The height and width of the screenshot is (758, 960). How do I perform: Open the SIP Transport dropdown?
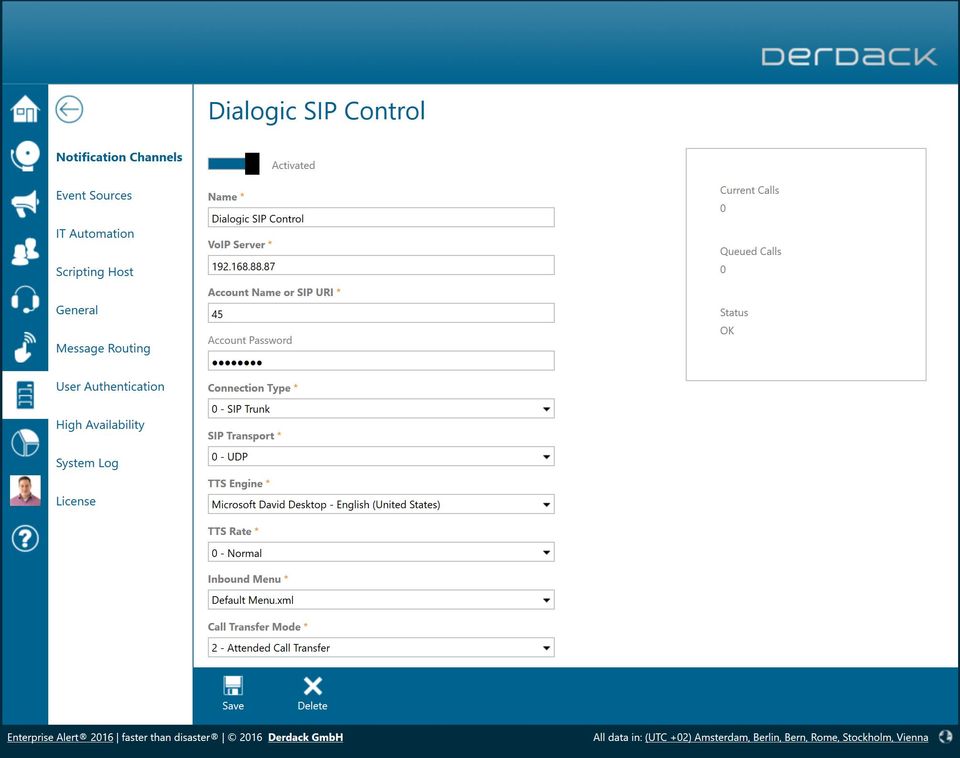(381, 456)
